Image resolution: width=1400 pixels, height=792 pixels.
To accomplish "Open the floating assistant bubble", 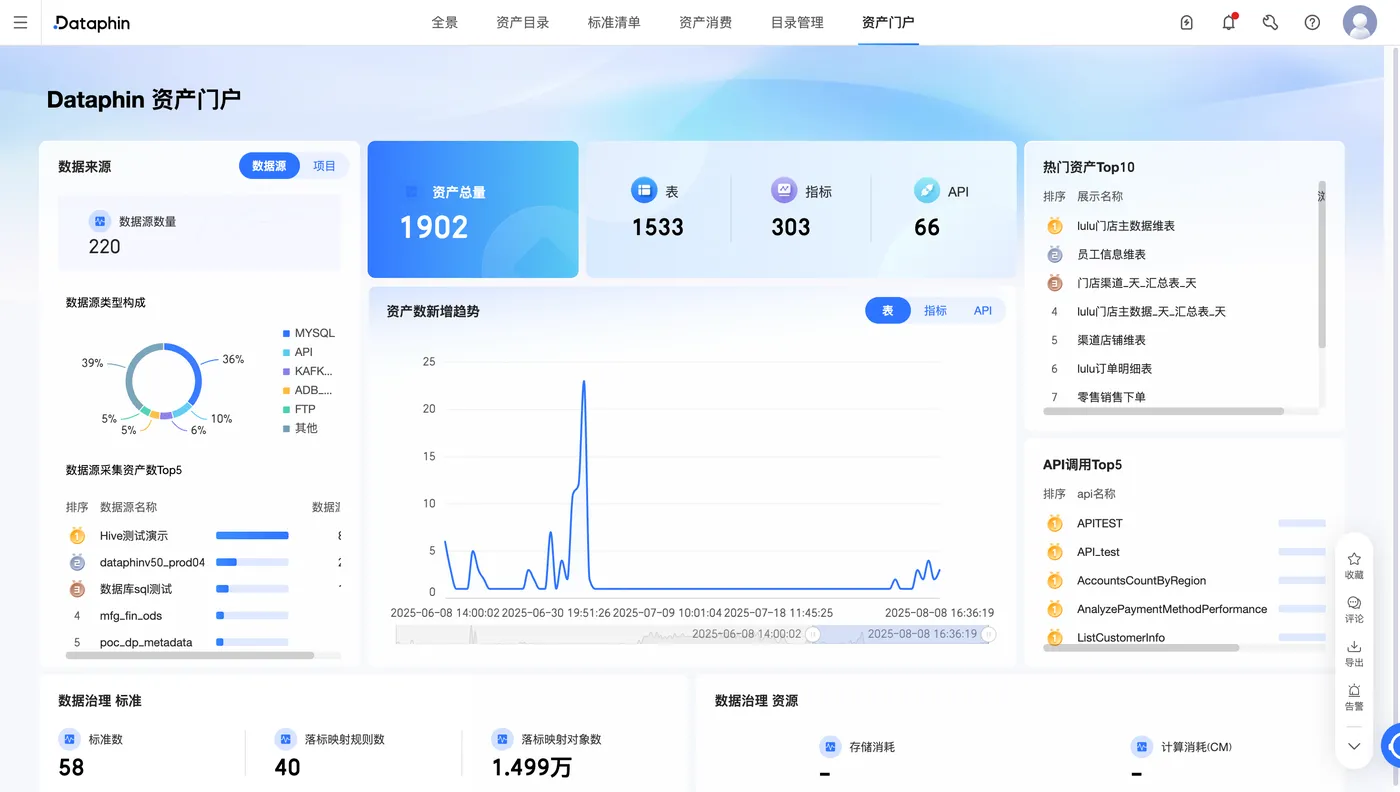I will point(1391,745).
